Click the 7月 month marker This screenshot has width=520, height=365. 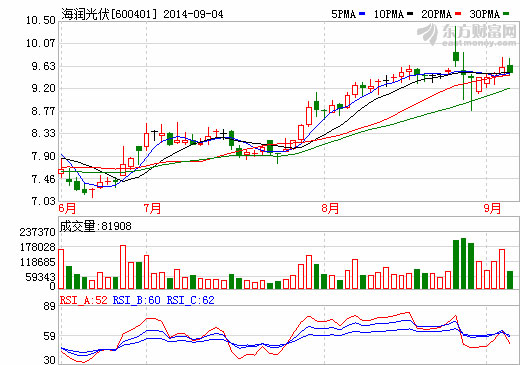(x=152, y=208)
